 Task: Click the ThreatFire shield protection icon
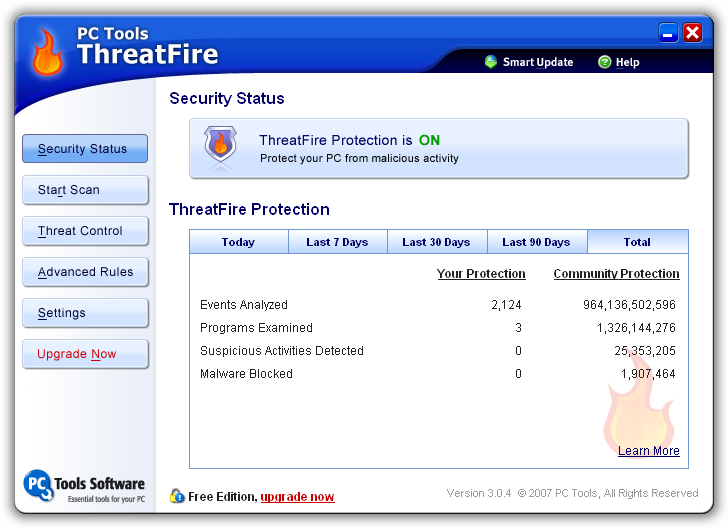221,145
